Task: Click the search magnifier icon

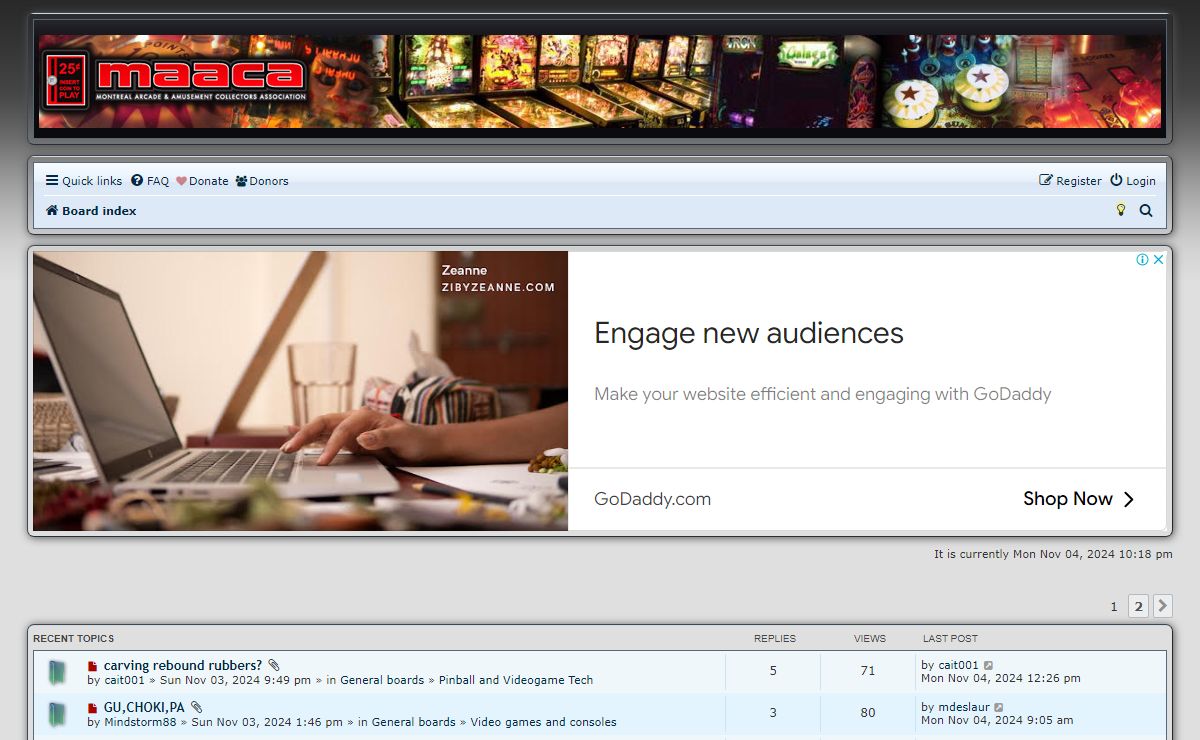Action: pyautogui.click(x=1146, y=211)
